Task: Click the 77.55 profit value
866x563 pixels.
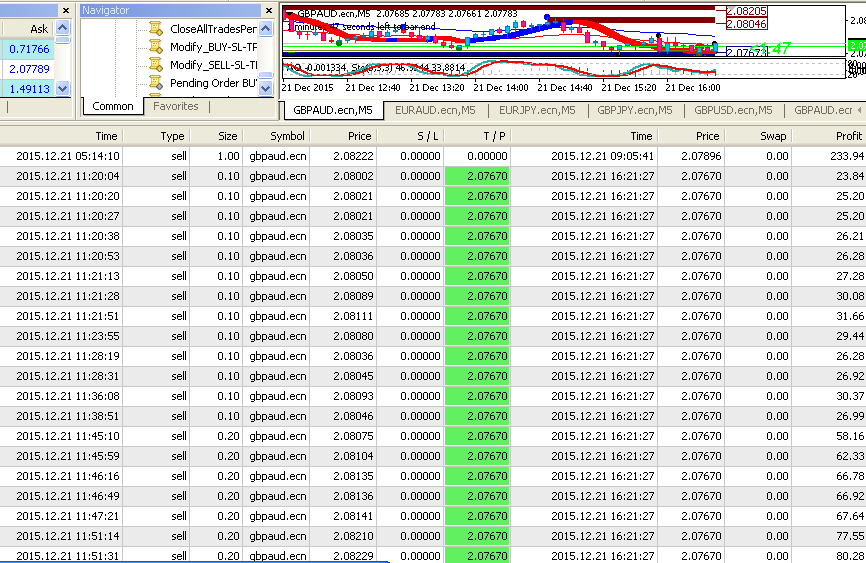Action: pos(849,536)
